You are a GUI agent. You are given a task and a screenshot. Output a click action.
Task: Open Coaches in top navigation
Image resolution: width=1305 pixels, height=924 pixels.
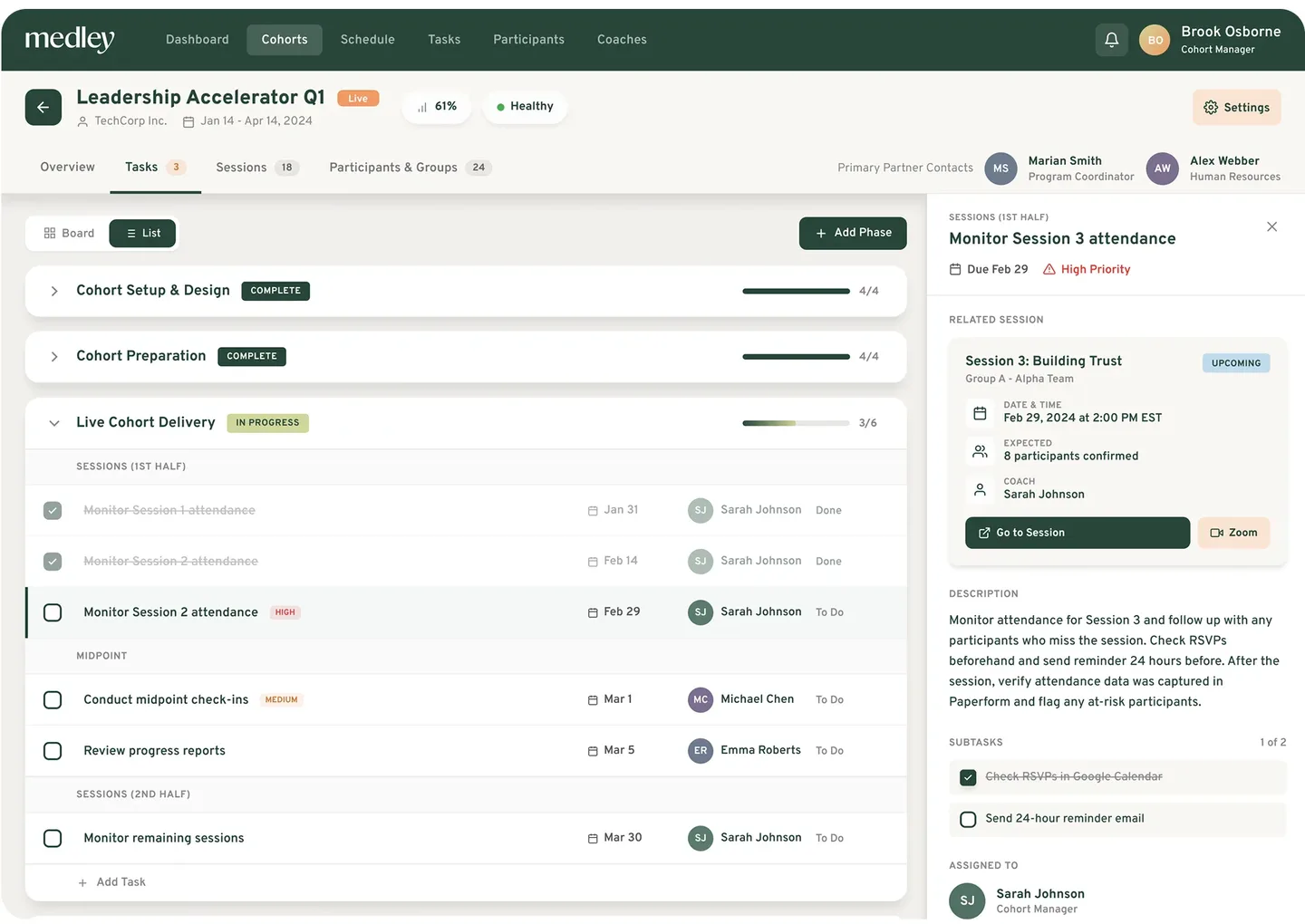pos(622,40)
